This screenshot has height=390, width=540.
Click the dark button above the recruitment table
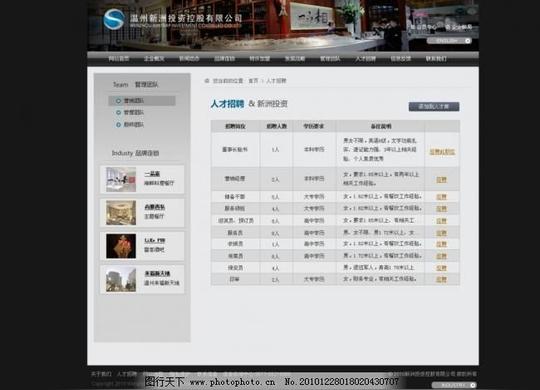(x=434, y=107)
